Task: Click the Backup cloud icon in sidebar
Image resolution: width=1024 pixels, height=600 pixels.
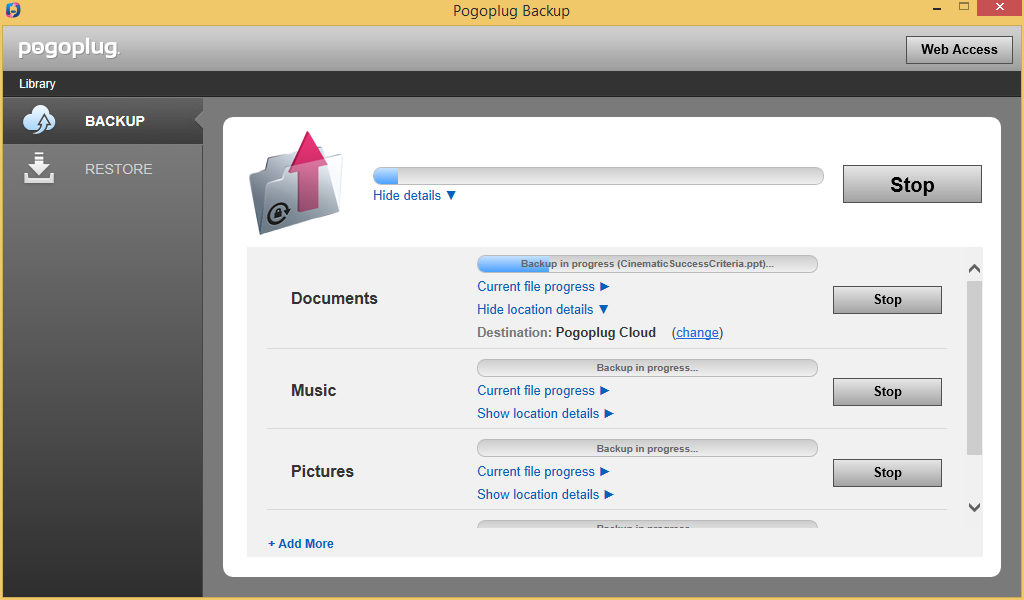Action: [x=39, y=120]
